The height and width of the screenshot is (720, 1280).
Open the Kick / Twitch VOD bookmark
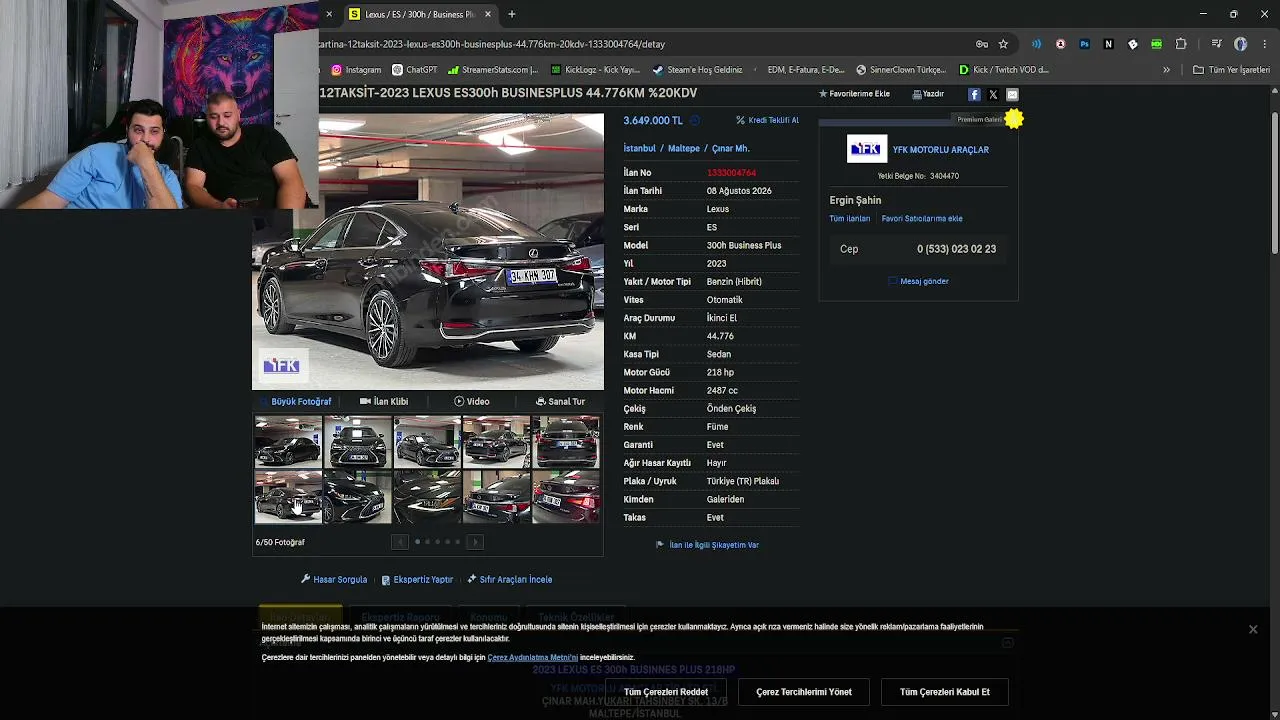tap(1004, 70)
